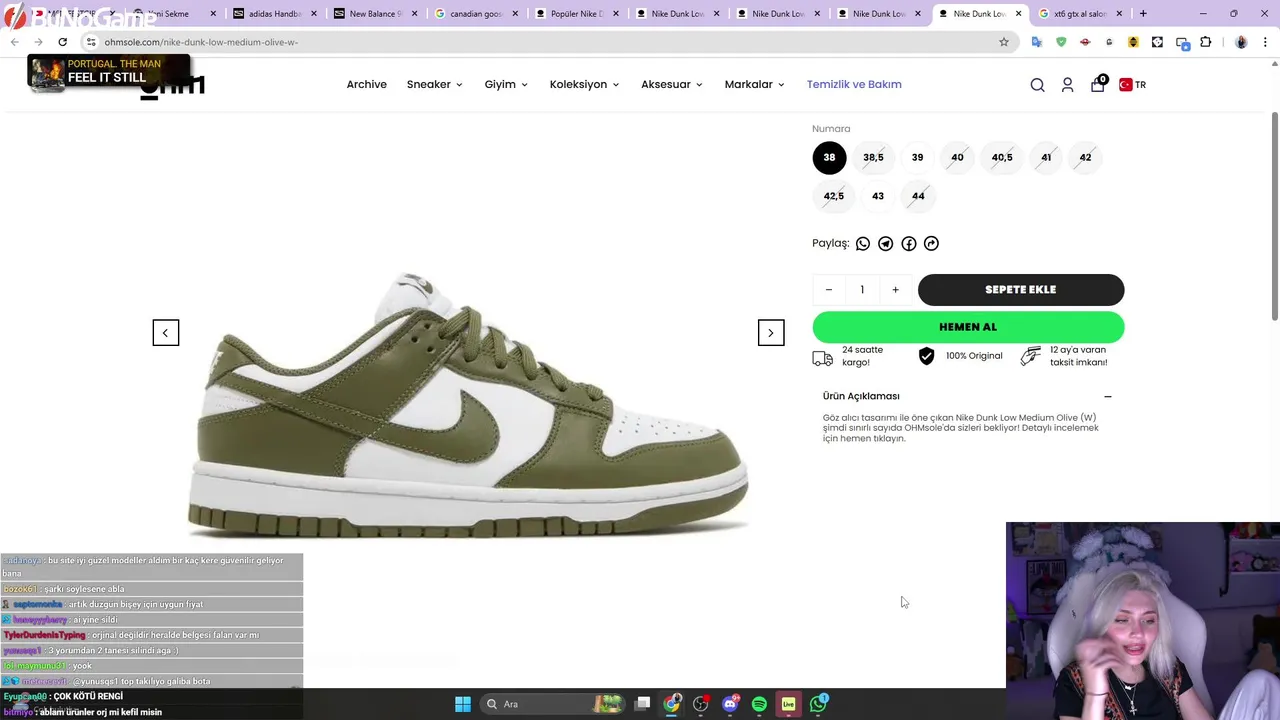Open the site search magnifier icon

coord(1037,85)
